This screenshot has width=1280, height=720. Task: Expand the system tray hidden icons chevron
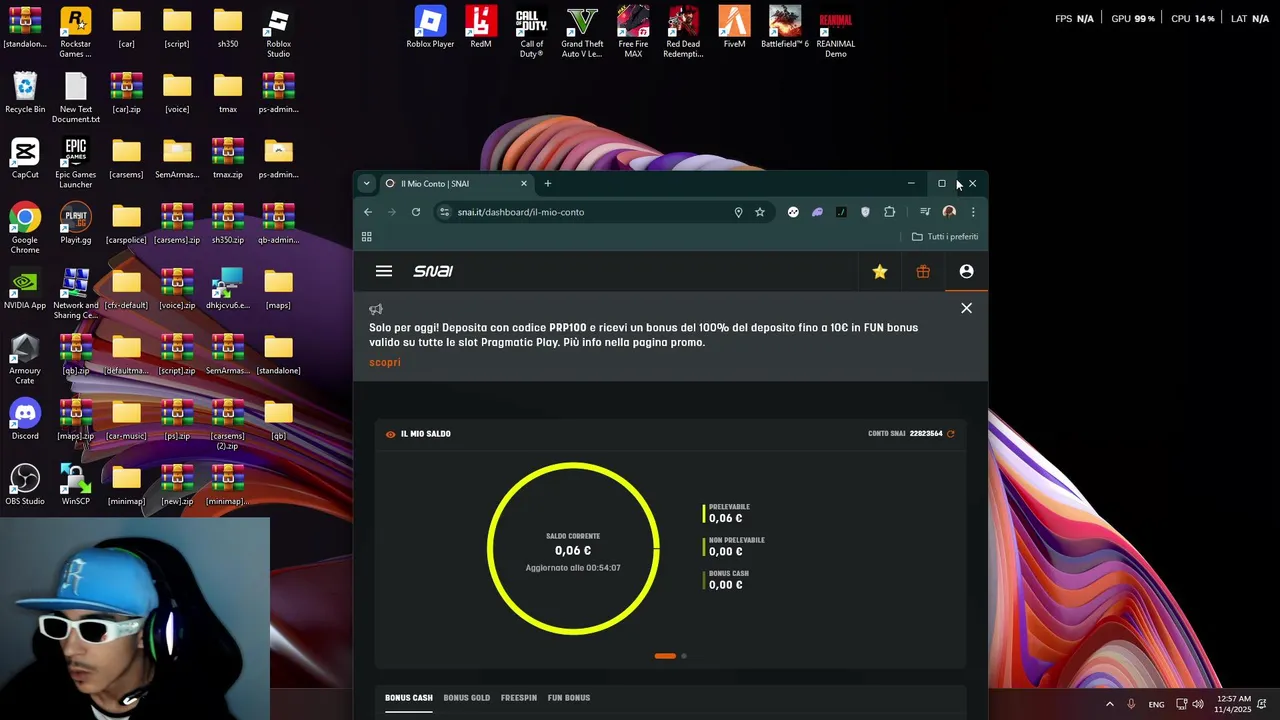[x=1109, y=704]
